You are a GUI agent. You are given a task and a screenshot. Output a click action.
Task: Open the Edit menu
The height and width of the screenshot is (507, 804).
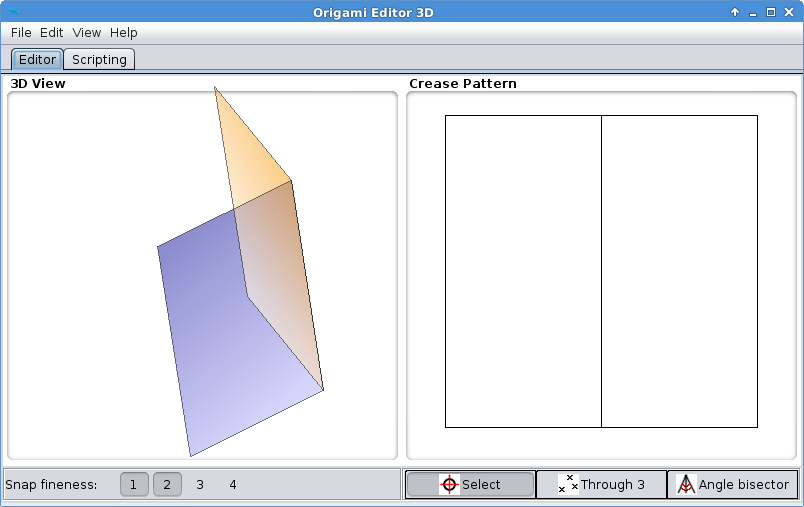coord(52,33)
